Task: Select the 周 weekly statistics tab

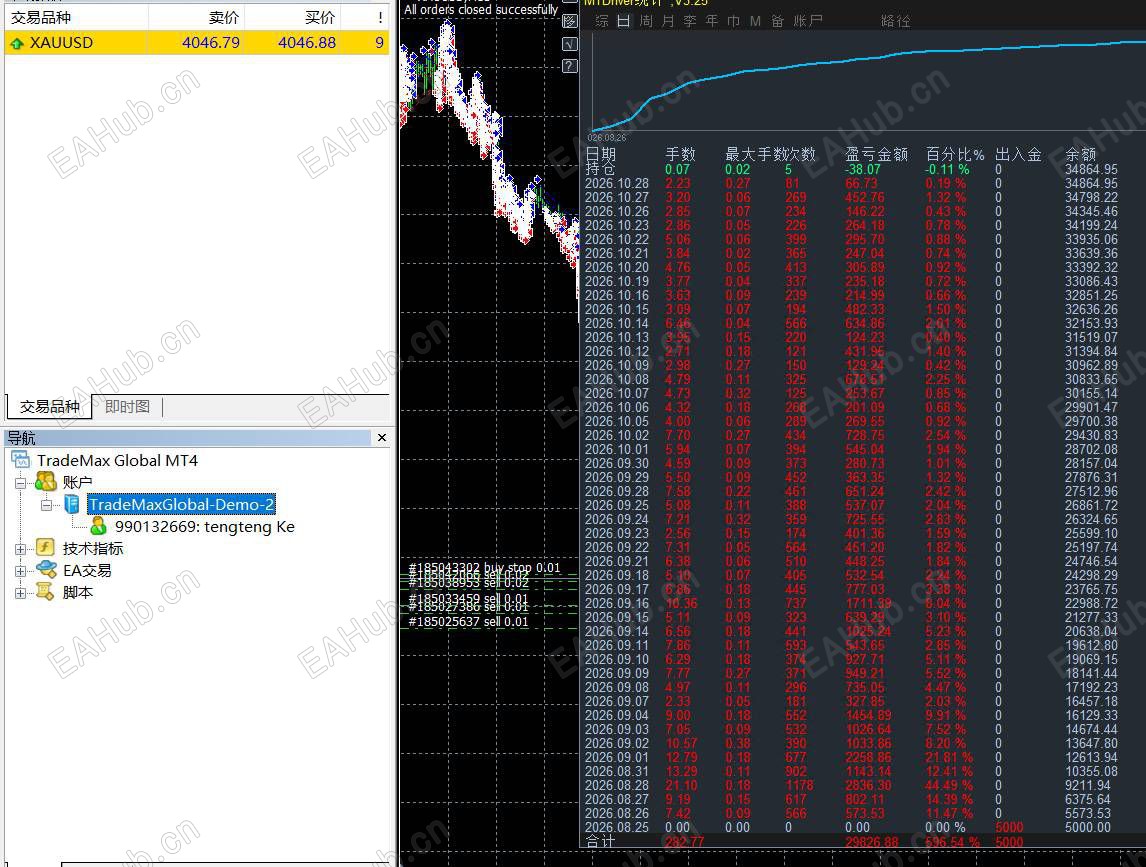Action: (x=646, y=21)
